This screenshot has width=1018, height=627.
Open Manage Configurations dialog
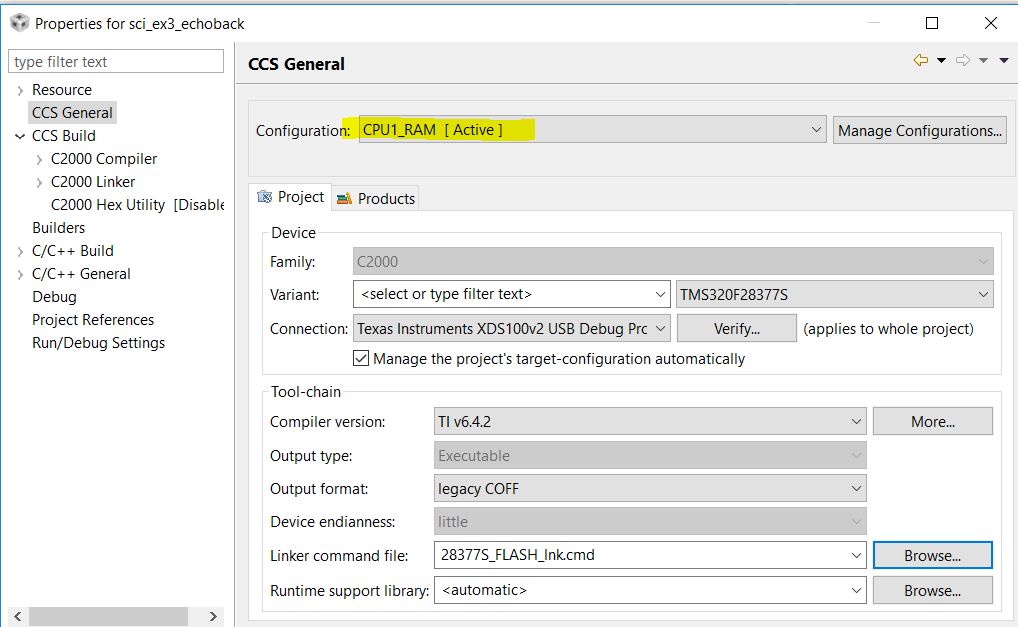point(918,129)
